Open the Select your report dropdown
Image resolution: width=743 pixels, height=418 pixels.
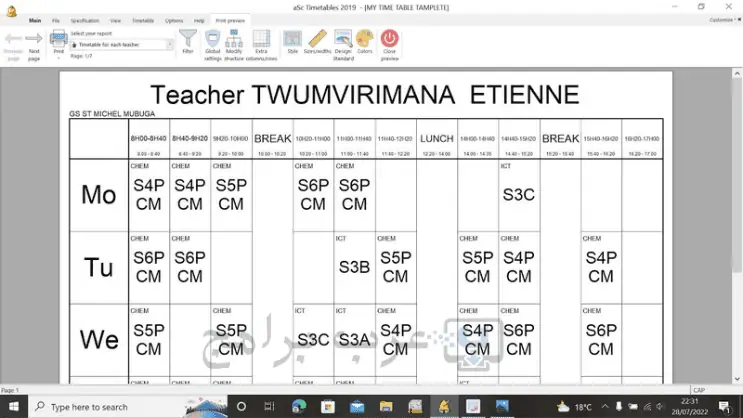pos(122,45)
